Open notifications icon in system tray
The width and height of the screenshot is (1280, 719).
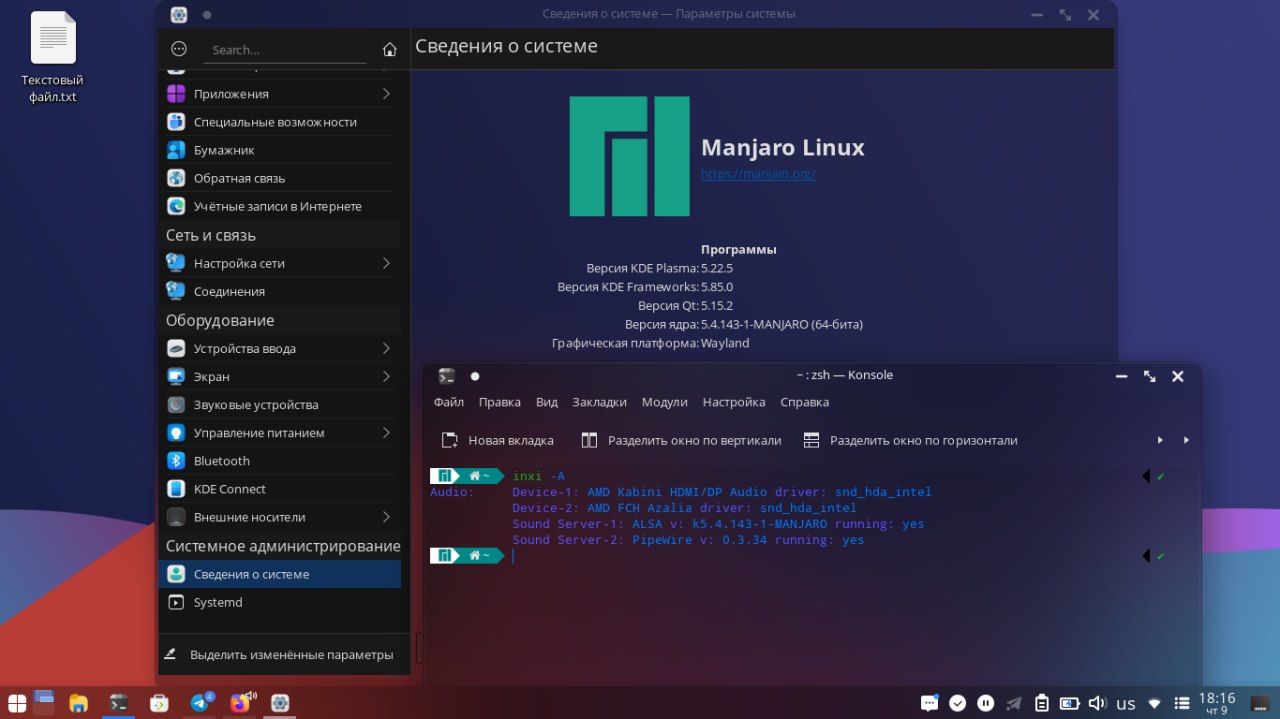tap(929, 703)
